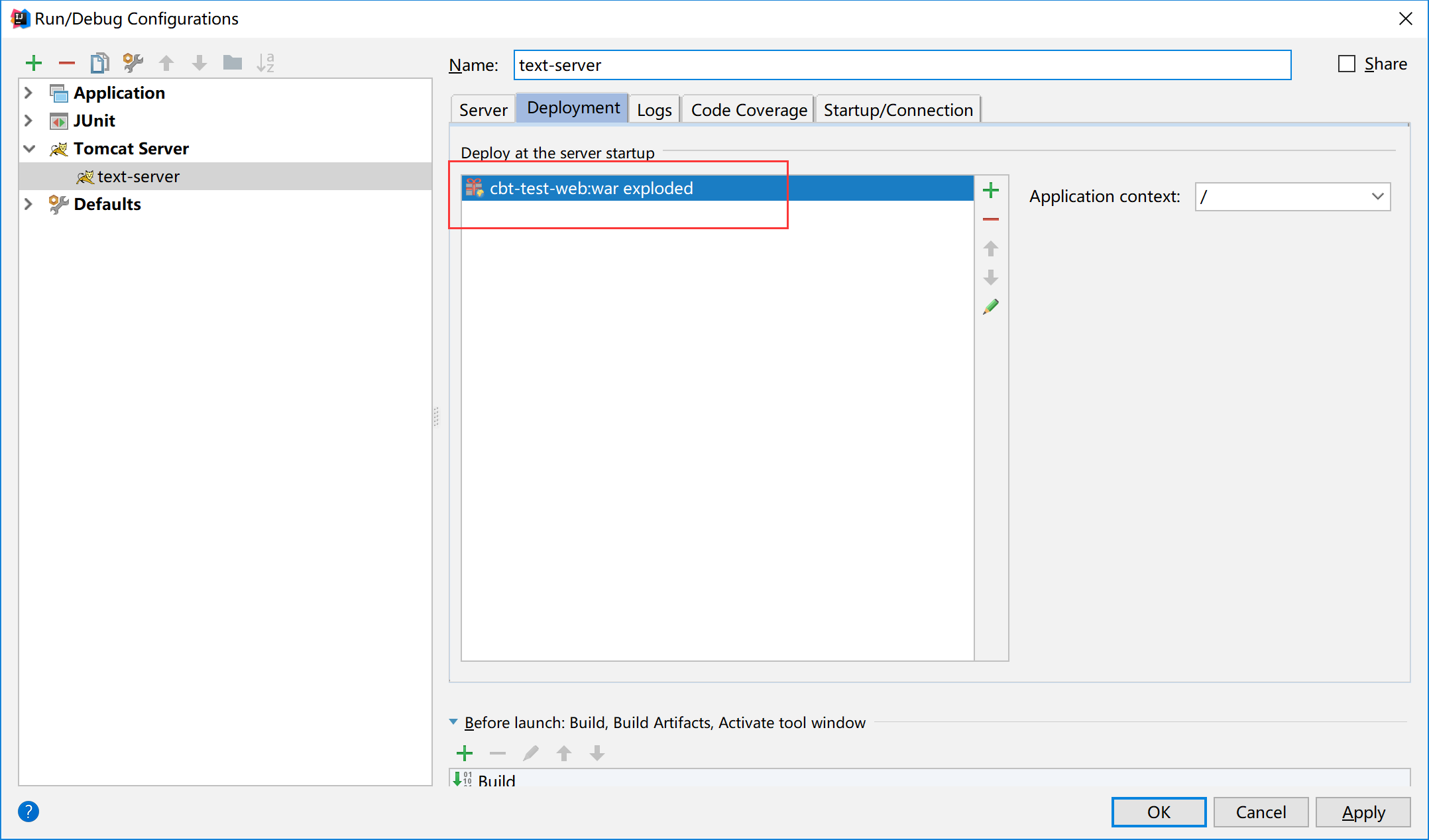The height and width of the screenshot is (840, 1429).
Task: Open Application context dropdown
Action: [x=1377, y=197]
